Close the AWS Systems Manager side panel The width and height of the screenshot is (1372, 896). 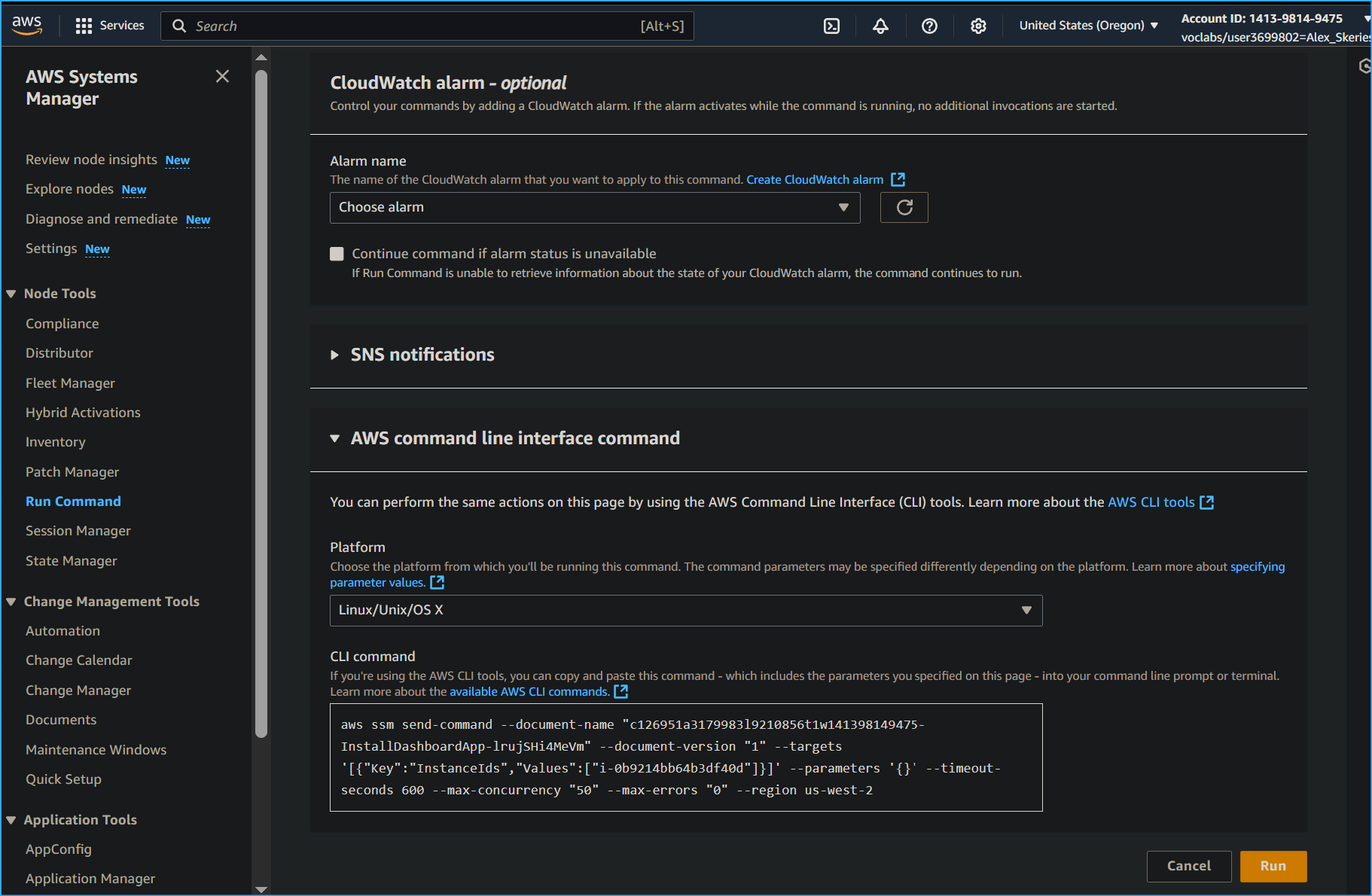[x=222, y=76]
